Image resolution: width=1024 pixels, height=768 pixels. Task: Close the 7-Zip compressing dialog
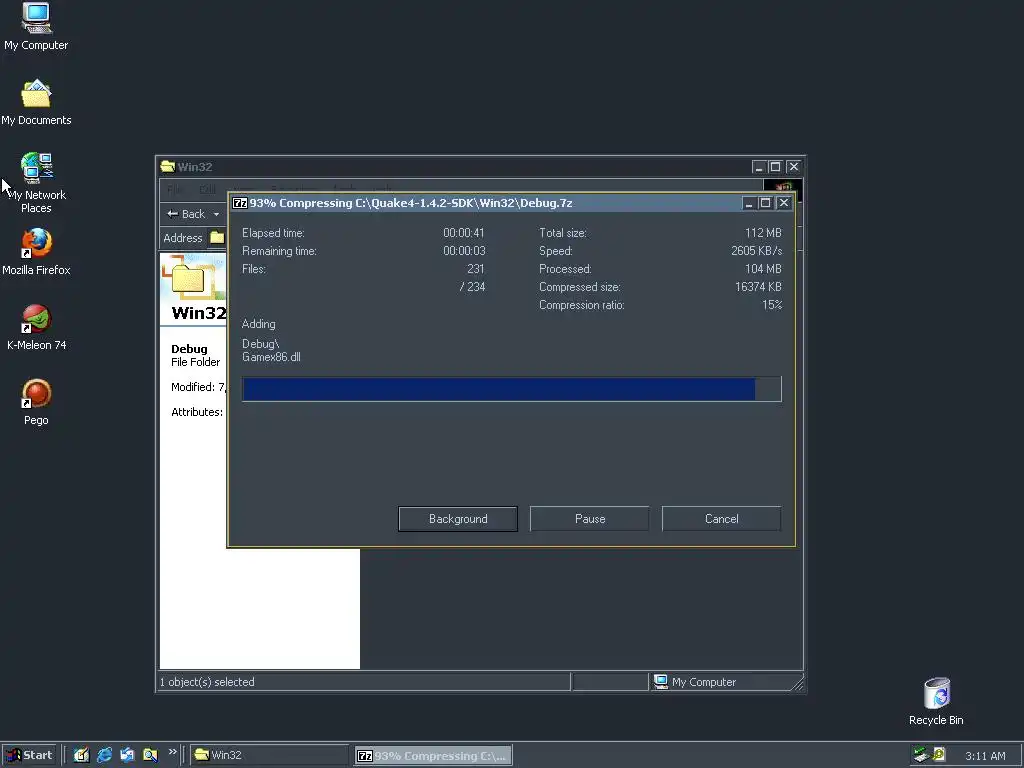[784, 203]
